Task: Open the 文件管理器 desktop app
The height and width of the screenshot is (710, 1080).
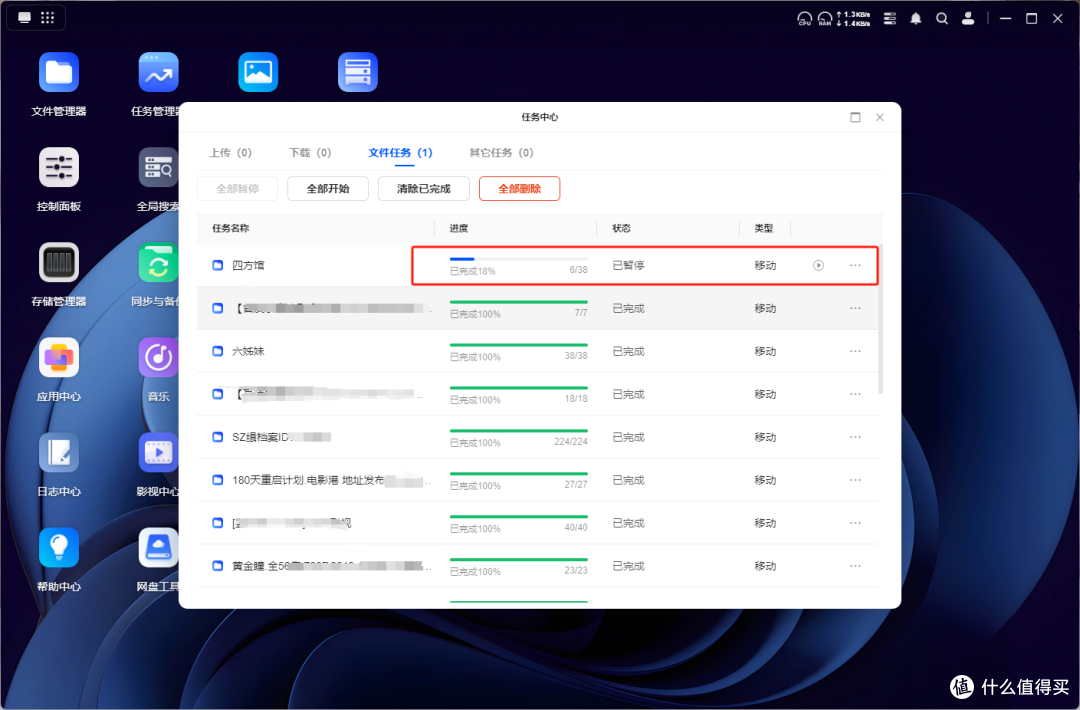Action: pyautogui.click(x=59, y=72)
